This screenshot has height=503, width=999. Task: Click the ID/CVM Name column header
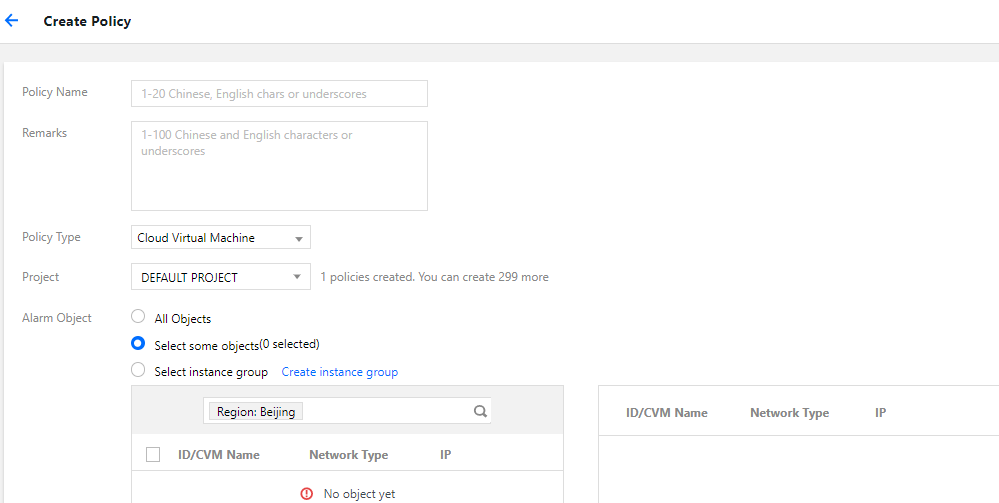tap(218, 455)
